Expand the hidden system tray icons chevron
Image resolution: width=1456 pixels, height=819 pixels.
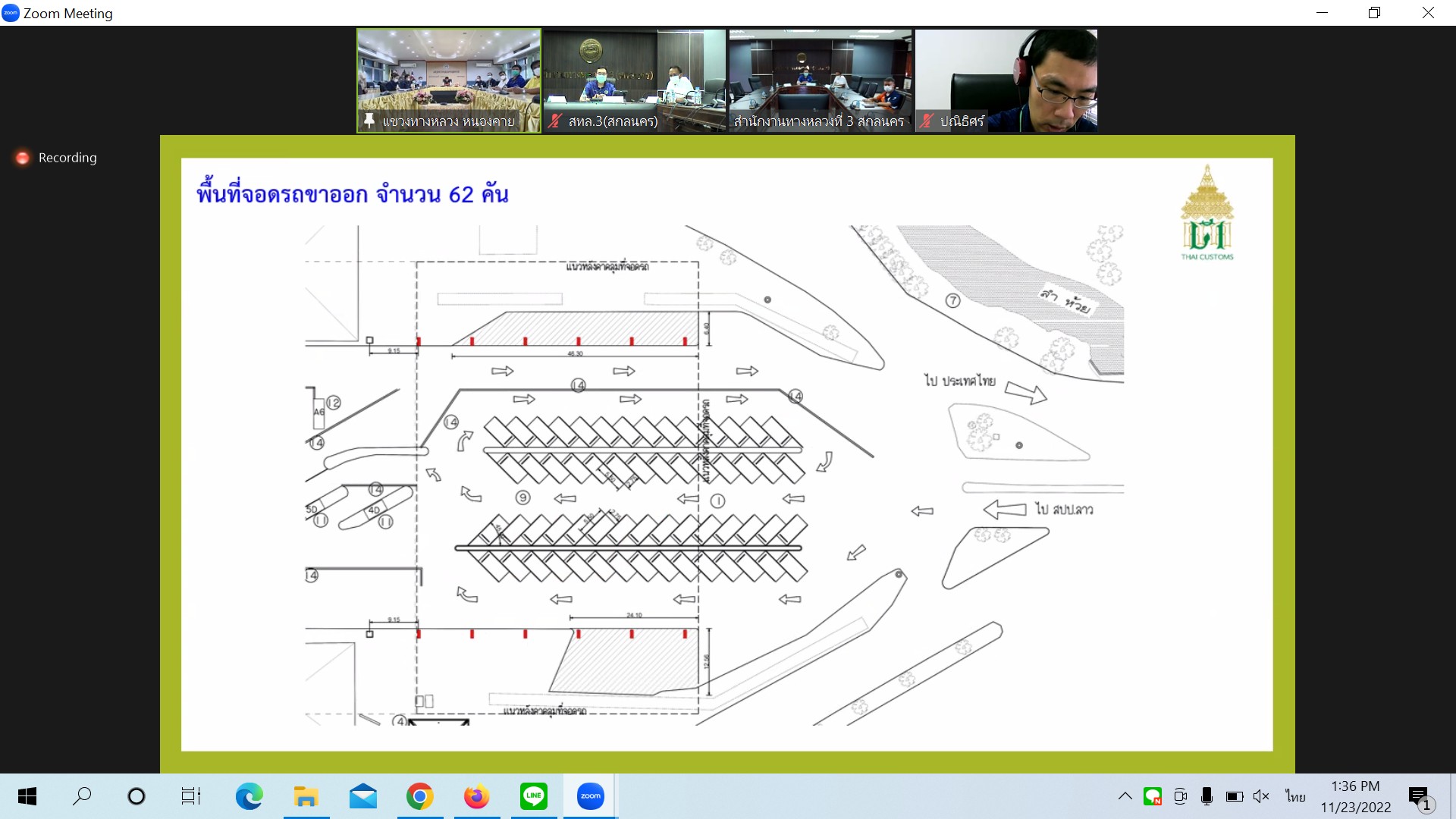point(1125,796)
